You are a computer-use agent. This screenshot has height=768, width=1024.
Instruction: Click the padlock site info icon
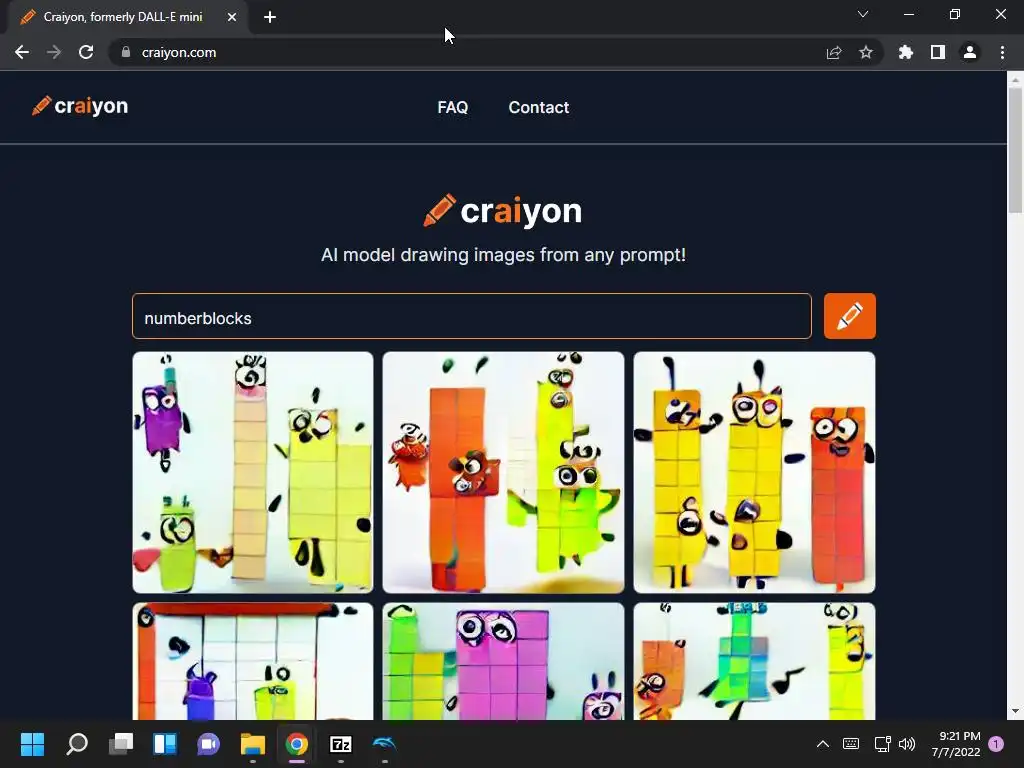tap(126, 52)
